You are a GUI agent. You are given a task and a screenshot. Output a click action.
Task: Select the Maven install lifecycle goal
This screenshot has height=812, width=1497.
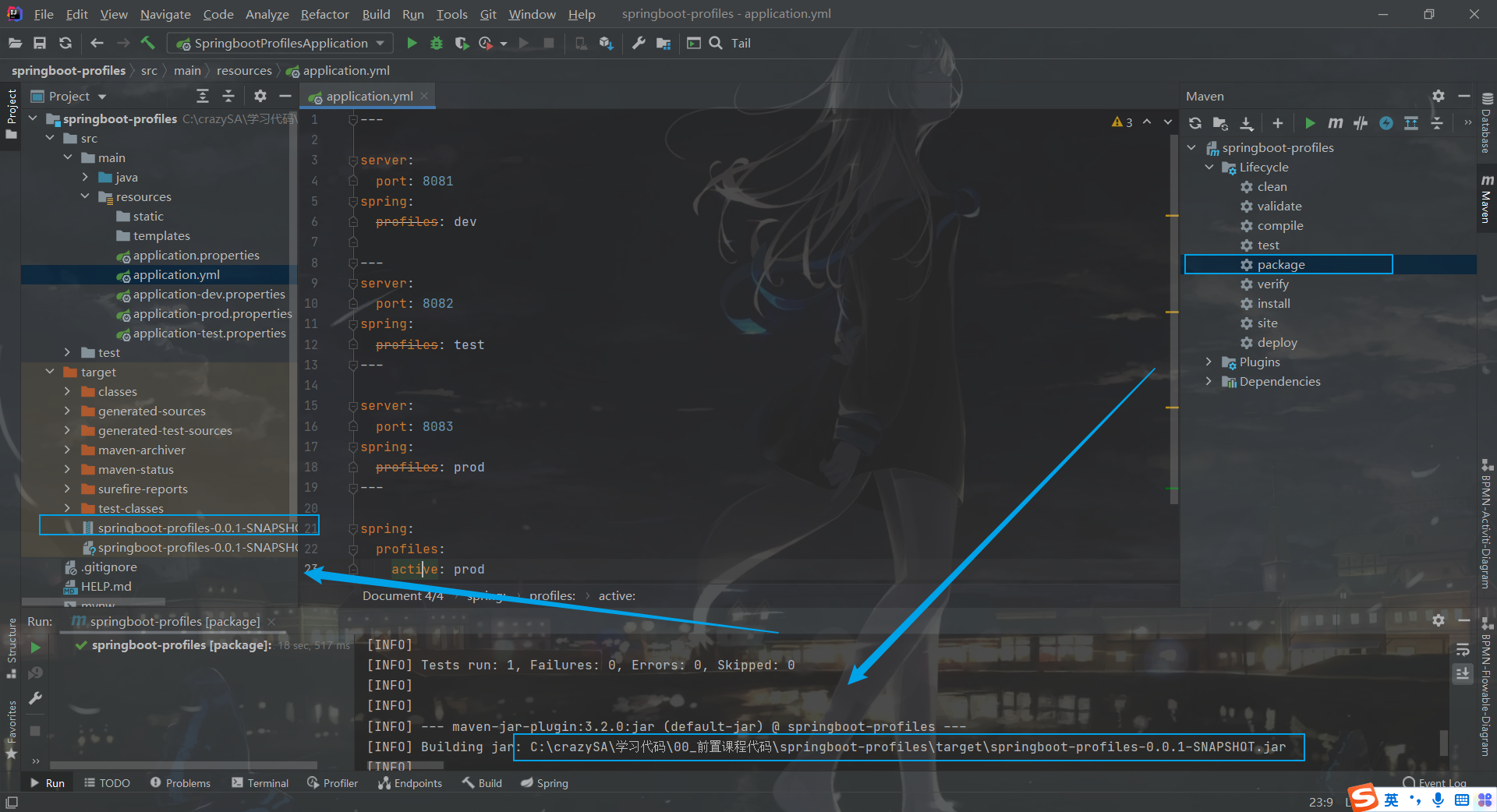[x=1273, y=303]
